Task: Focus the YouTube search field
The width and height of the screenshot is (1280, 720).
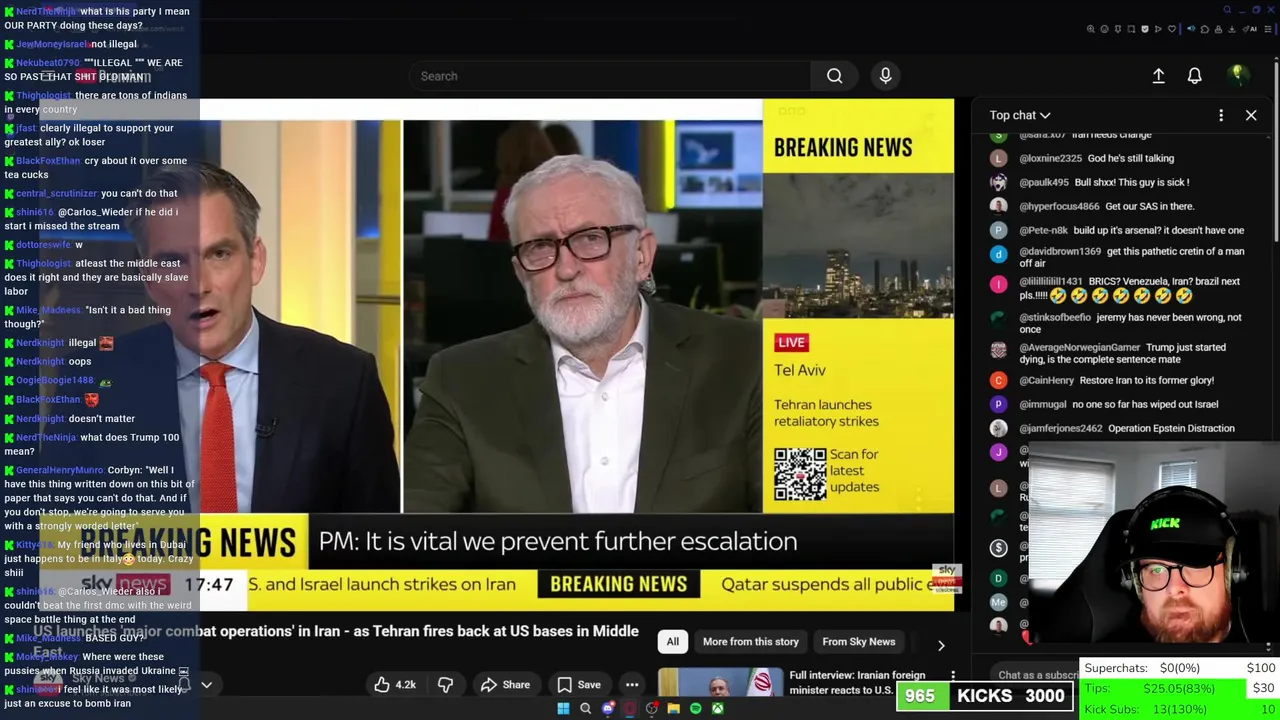Action: click(610, 76)
